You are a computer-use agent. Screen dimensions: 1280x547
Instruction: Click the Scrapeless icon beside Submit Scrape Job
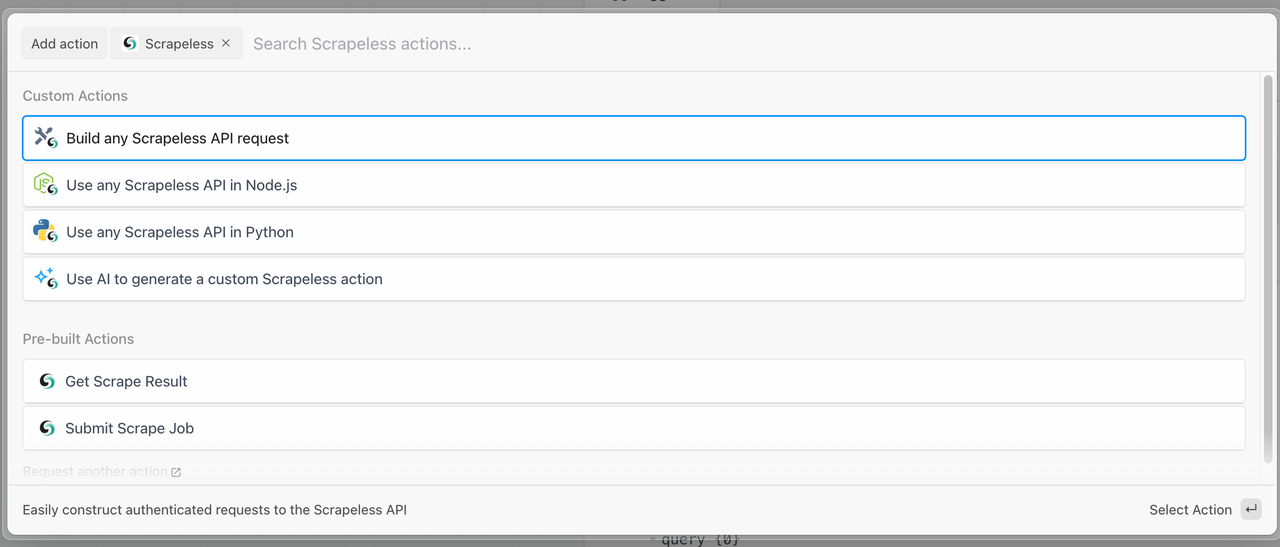[x=46, y=428]
